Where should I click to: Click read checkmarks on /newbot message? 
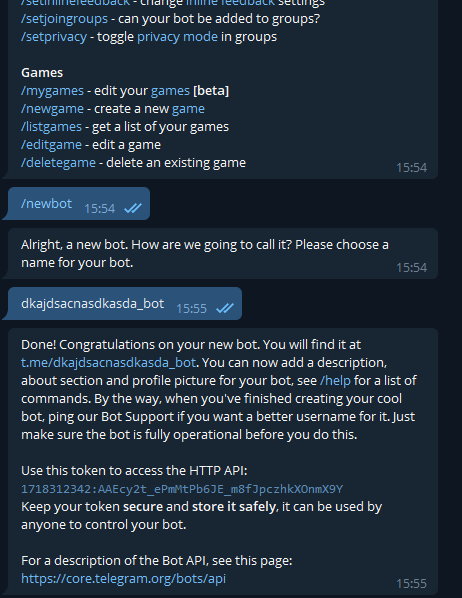[x=133, y=208]
